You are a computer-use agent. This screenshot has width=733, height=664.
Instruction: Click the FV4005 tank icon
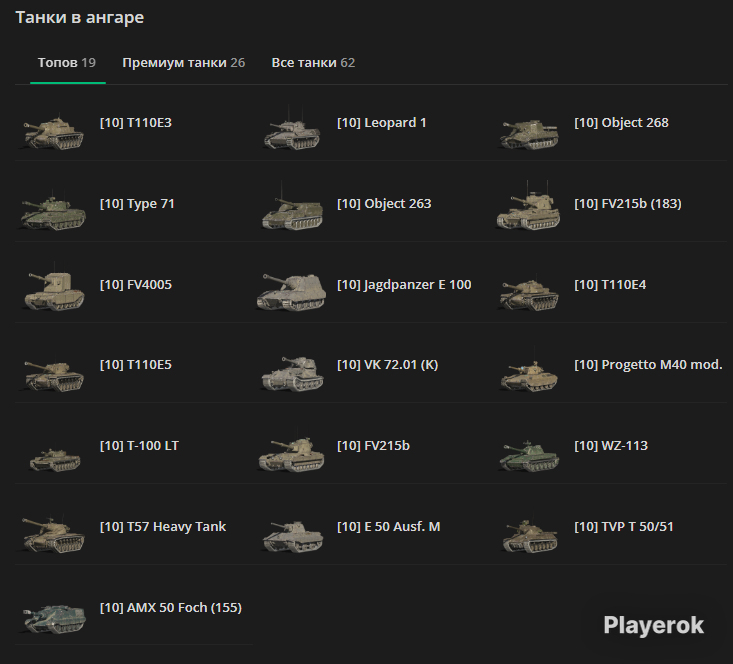point(54,288)
